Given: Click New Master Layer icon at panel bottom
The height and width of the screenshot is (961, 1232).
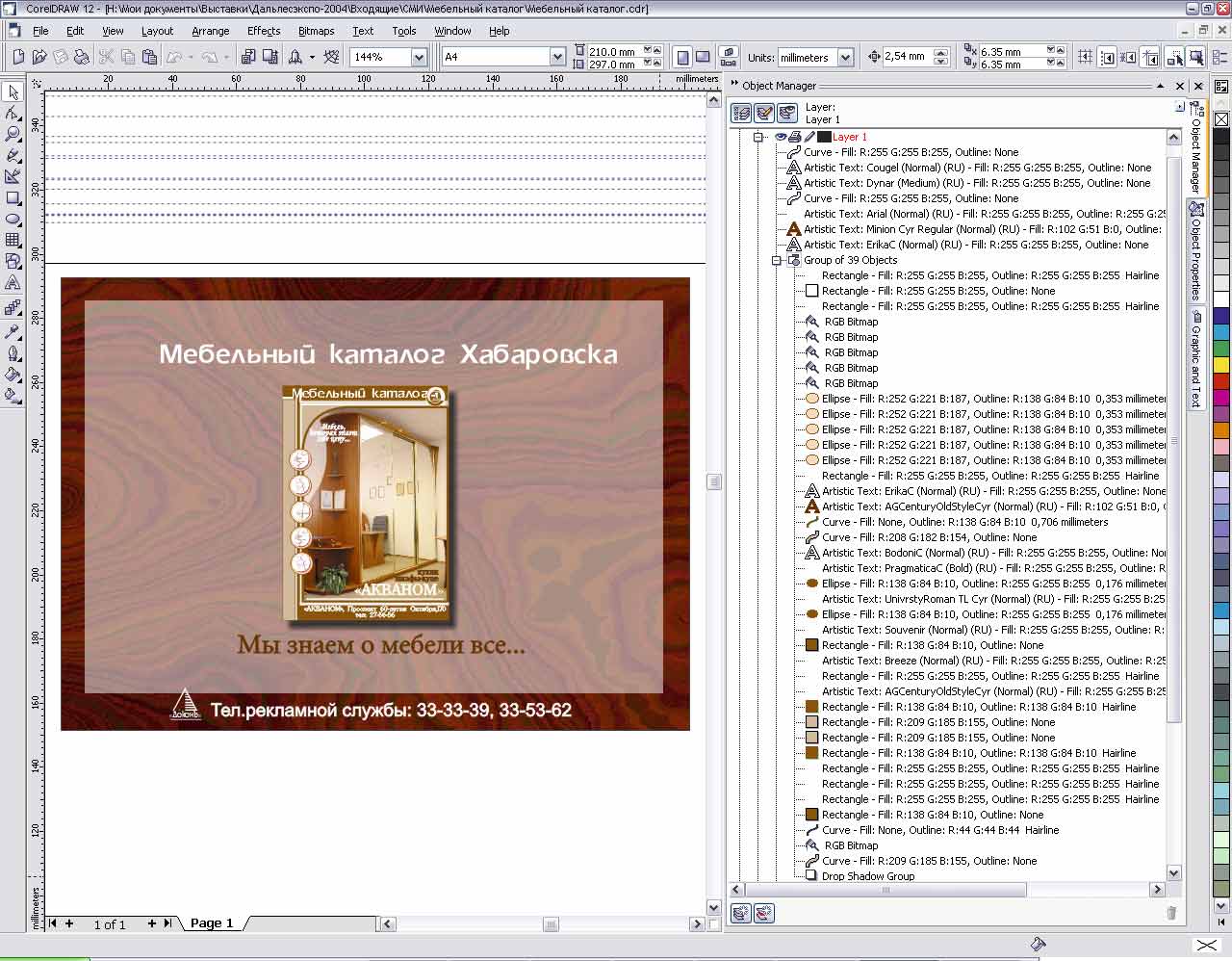Looking at the screenshot, I should click(763, 913).
